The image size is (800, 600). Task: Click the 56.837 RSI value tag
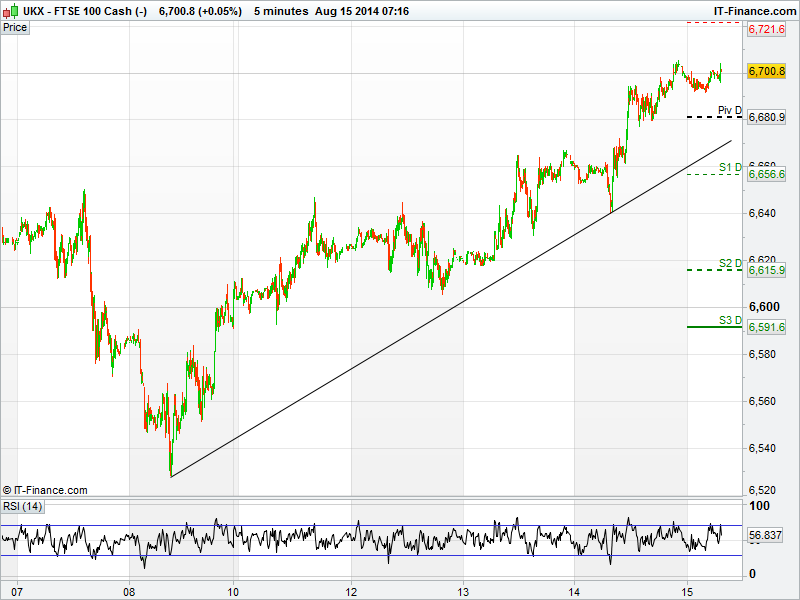point(766,535)
